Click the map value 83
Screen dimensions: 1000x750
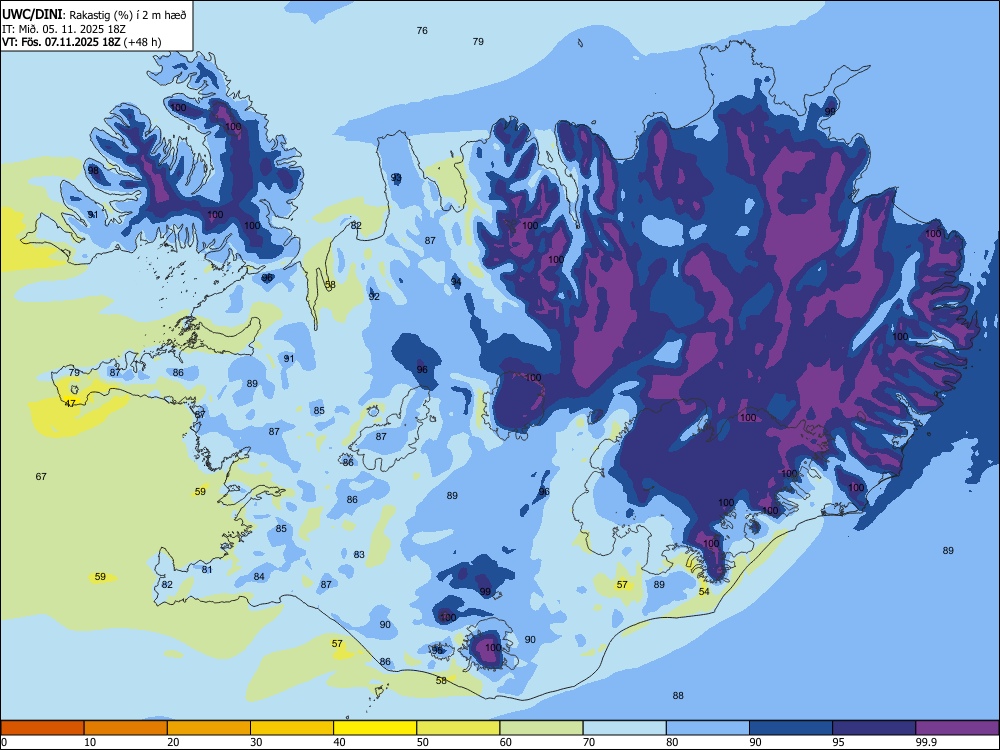[x=359, y=554]
